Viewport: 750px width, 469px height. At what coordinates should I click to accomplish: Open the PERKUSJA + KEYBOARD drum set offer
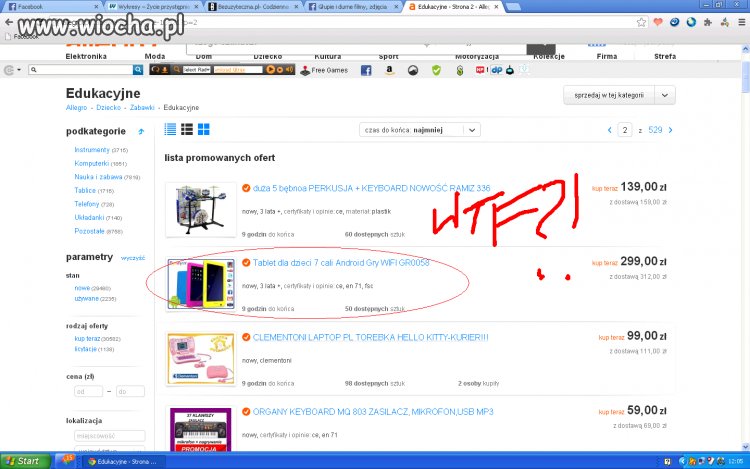coord(371,188)
